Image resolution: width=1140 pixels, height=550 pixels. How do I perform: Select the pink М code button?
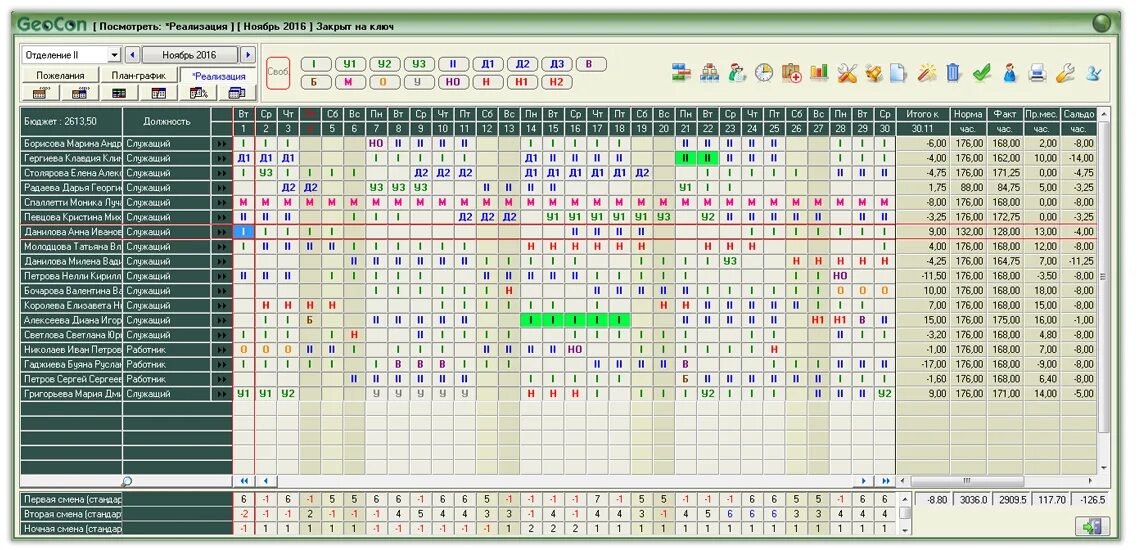tap(350, 81)
